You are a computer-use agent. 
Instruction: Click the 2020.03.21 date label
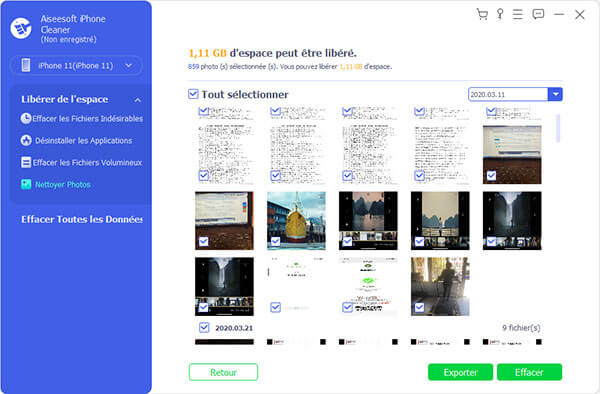[234, 328]
